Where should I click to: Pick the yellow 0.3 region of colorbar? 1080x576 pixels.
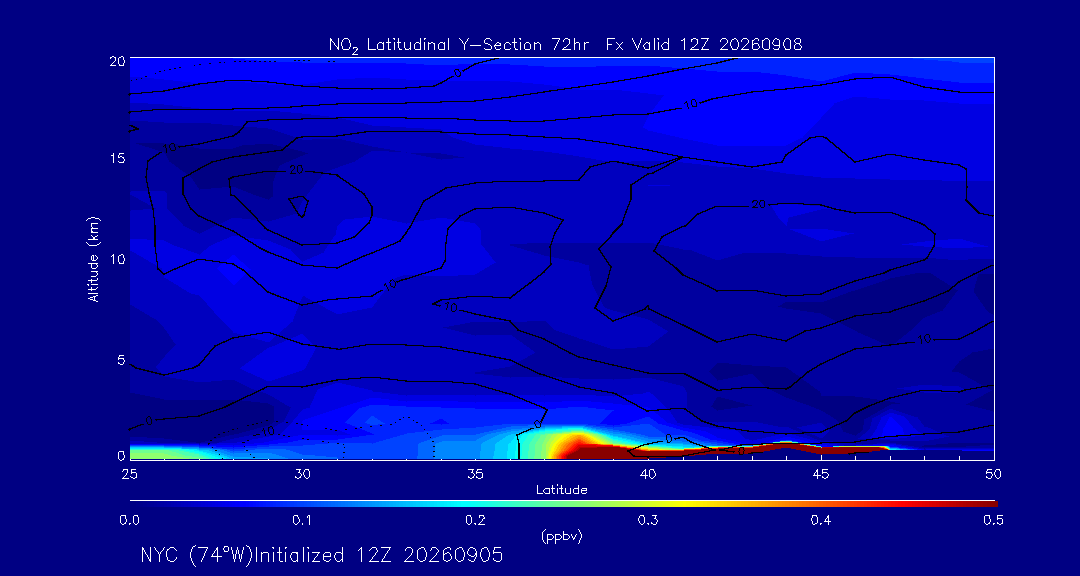click(649, 505)
